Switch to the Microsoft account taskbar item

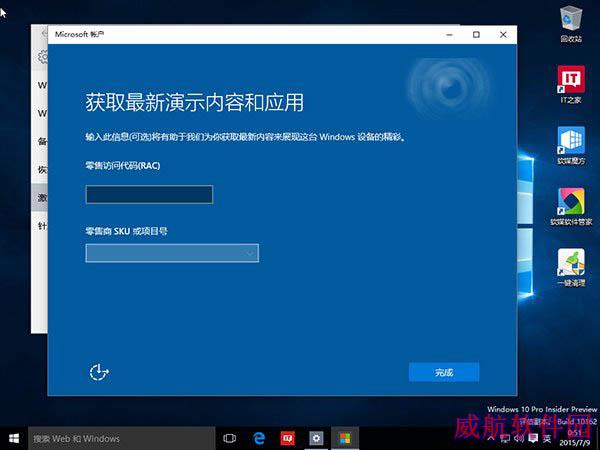click(345, 439)
